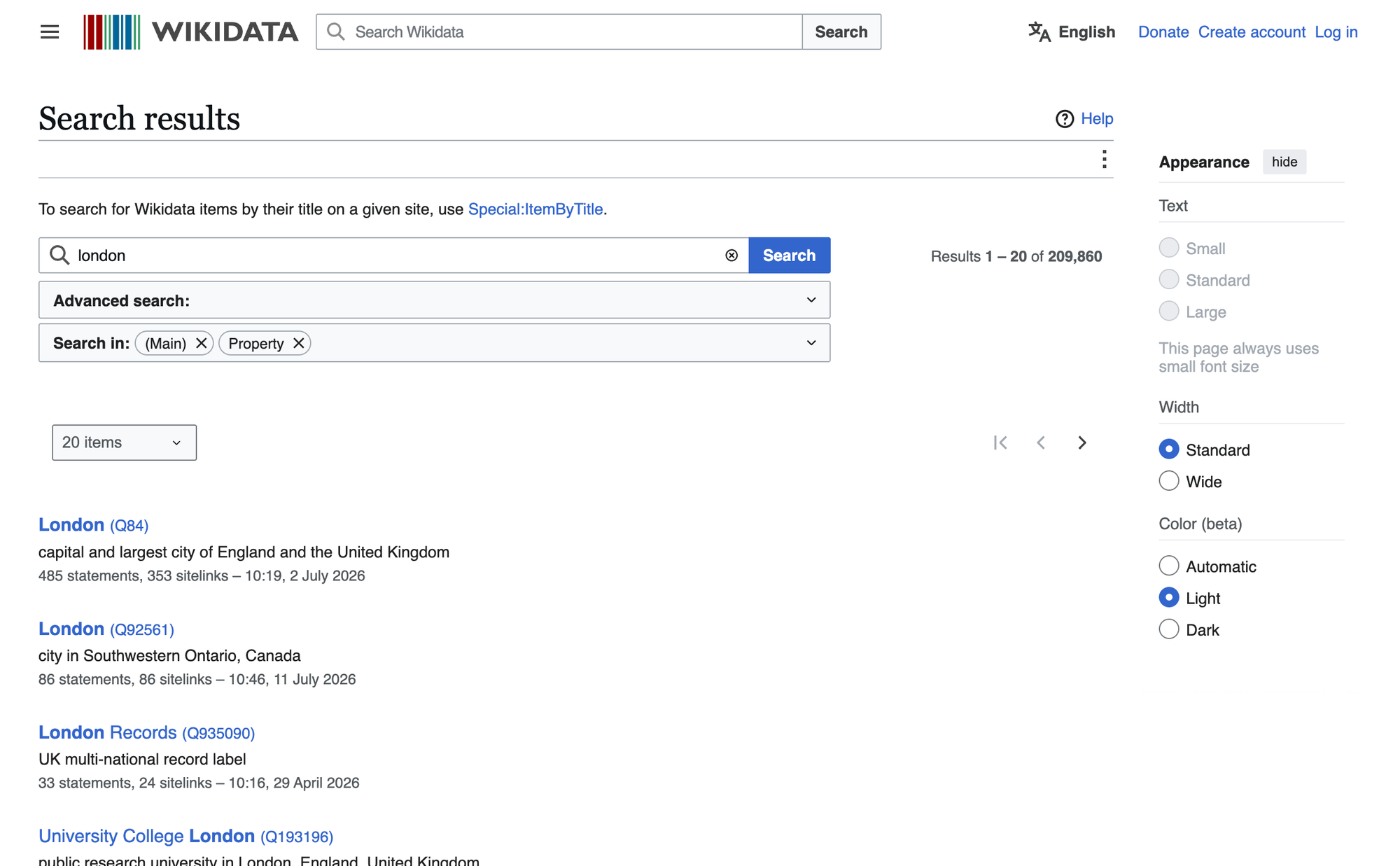Click 'city in Southwestern Ontario, Canada' description

pyautogui.click(x=169, y=656)
